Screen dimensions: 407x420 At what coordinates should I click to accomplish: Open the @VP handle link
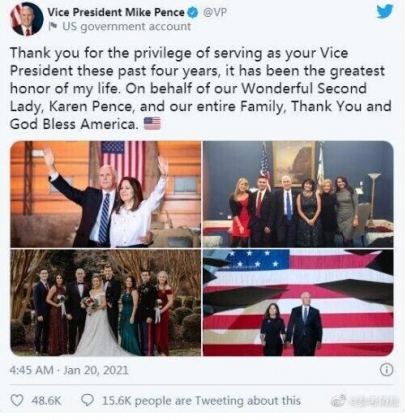(x=215, y=12)
